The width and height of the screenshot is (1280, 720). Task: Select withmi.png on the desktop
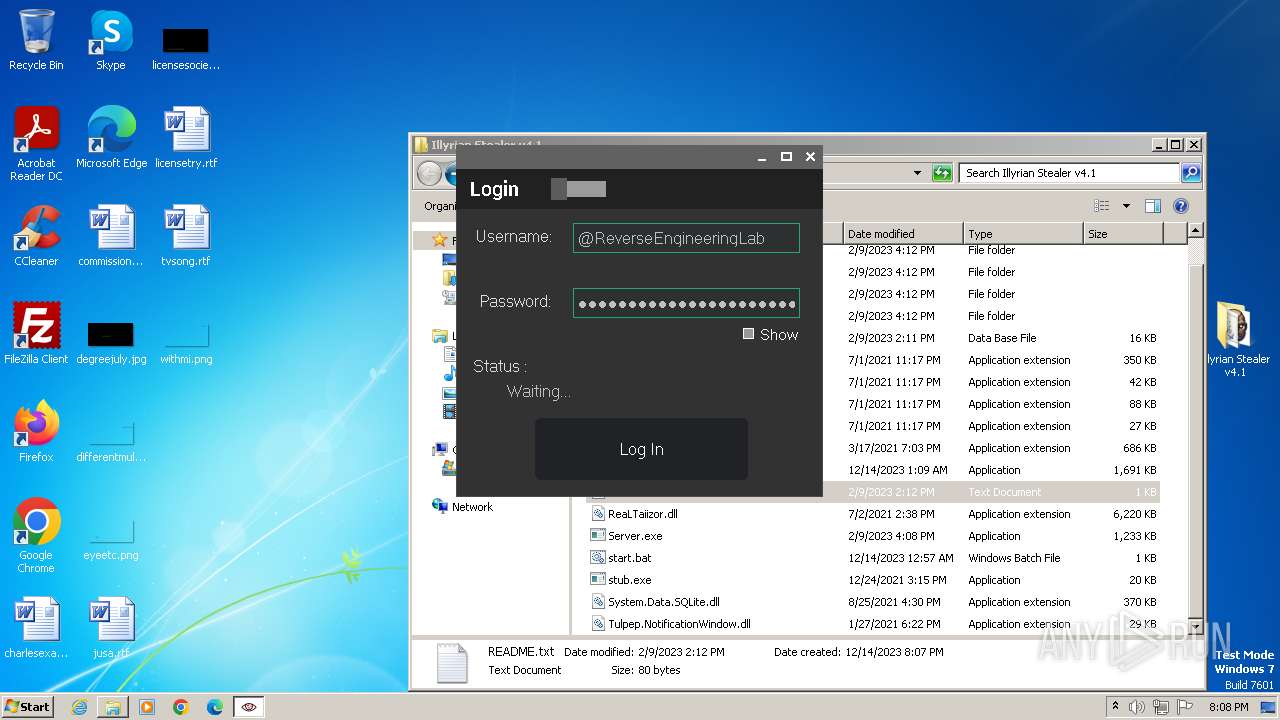186,344
